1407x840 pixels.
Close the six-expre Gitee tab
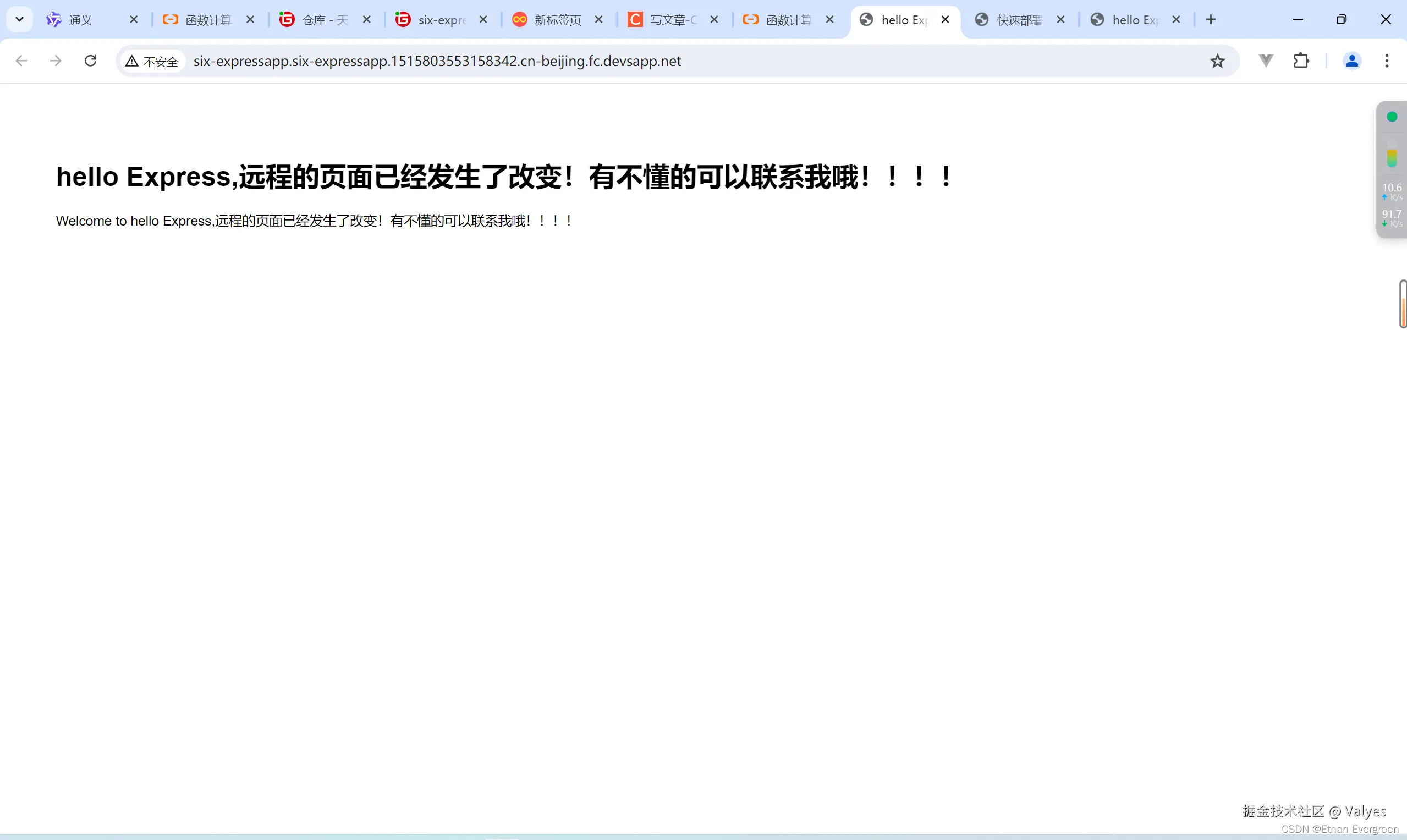tap(483, 20)
